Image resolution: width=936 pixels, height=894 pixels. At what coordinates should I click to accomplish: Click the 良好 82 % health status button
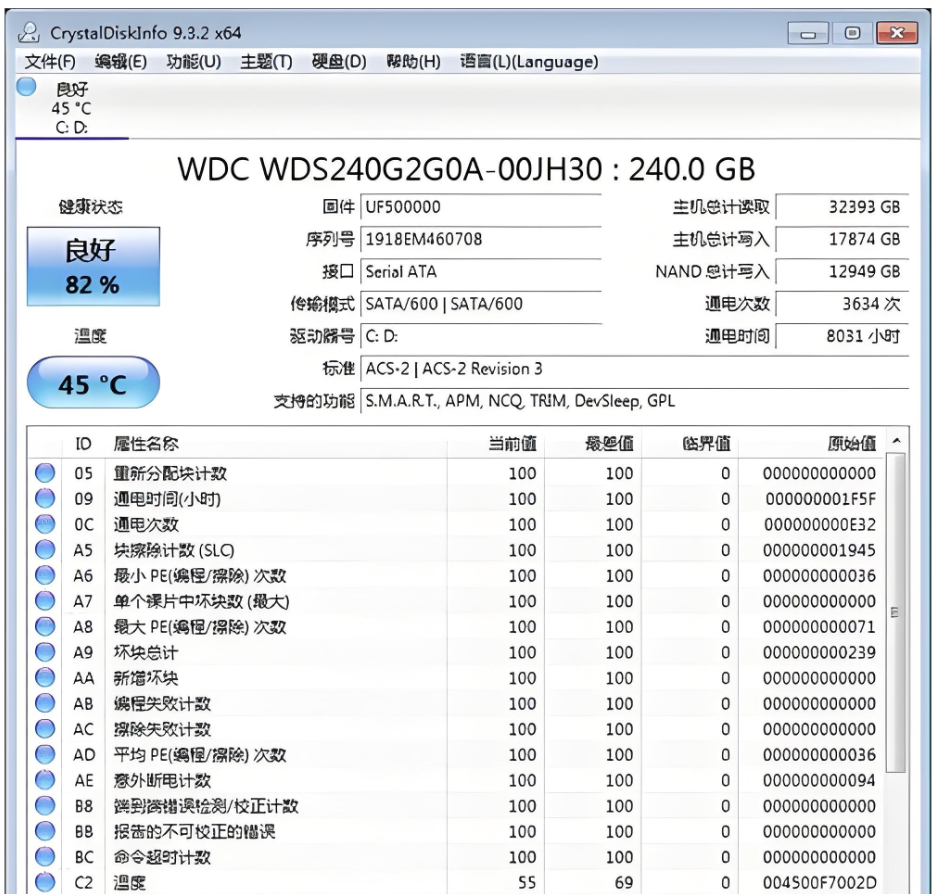[92, 267]
